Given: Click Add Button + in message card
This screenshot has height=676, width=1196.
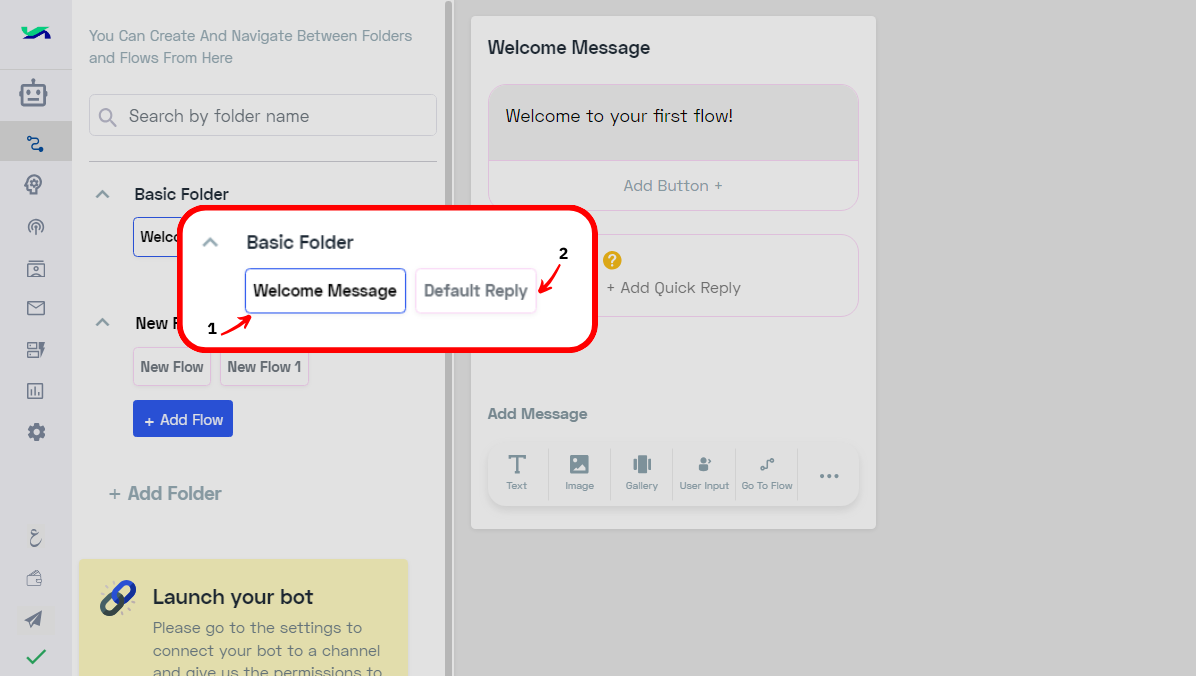Looking at the screenshot, I should (673, 185).
